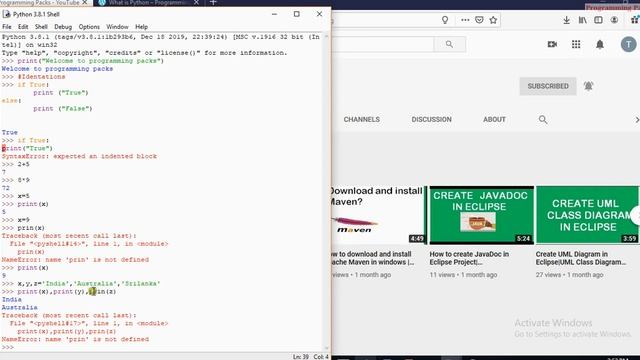
Task: Switch to the CHANNELS tab
Action: coord(362,120)
